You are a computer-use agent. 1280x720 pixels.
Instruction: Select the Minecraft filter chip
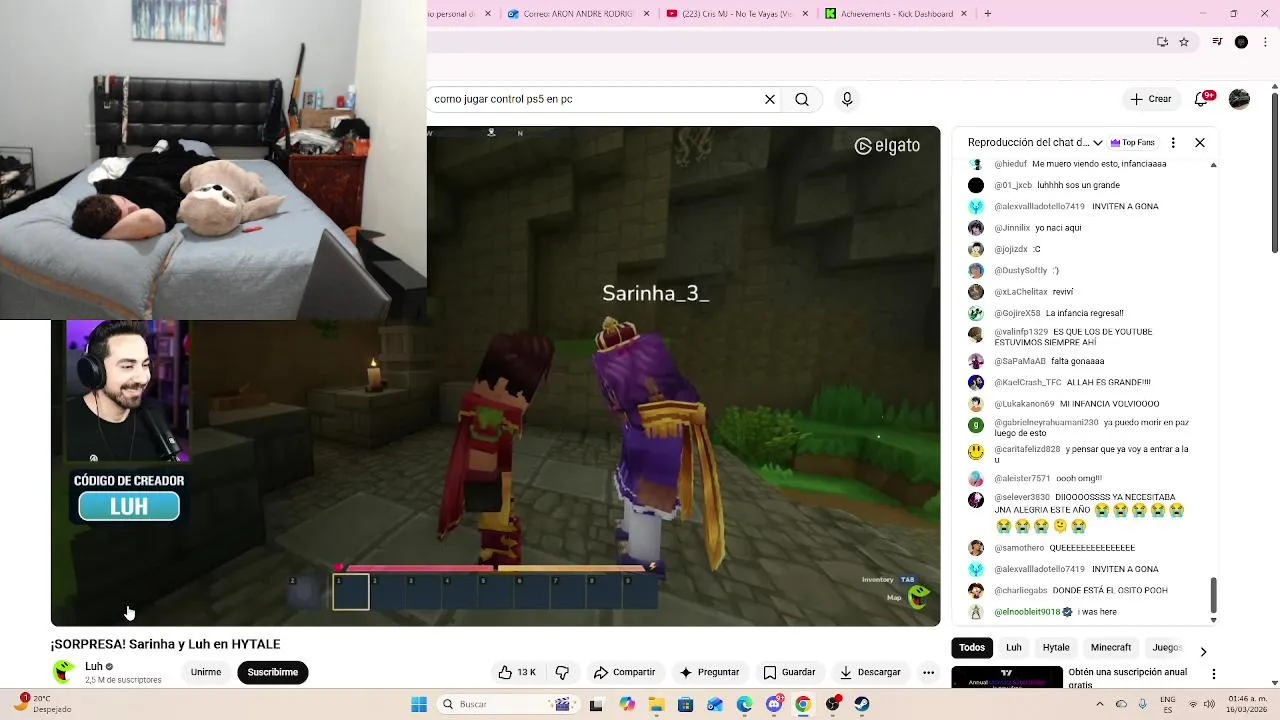[1111, 647]
